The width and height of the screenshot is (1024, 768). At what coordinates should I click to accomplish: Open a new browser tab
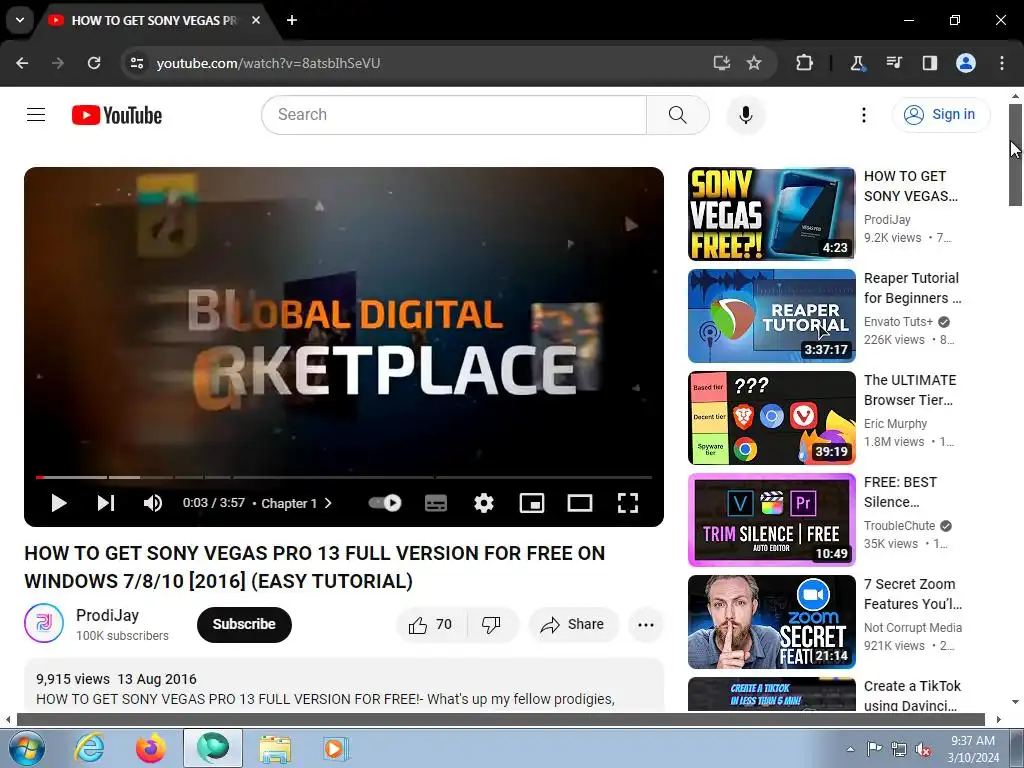(x=292, y=20)
